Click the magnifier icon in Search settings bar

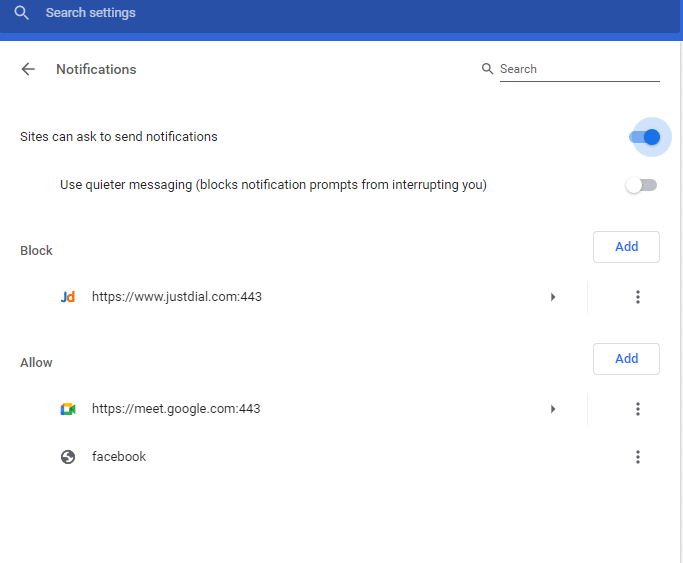(x=21, y=13)
